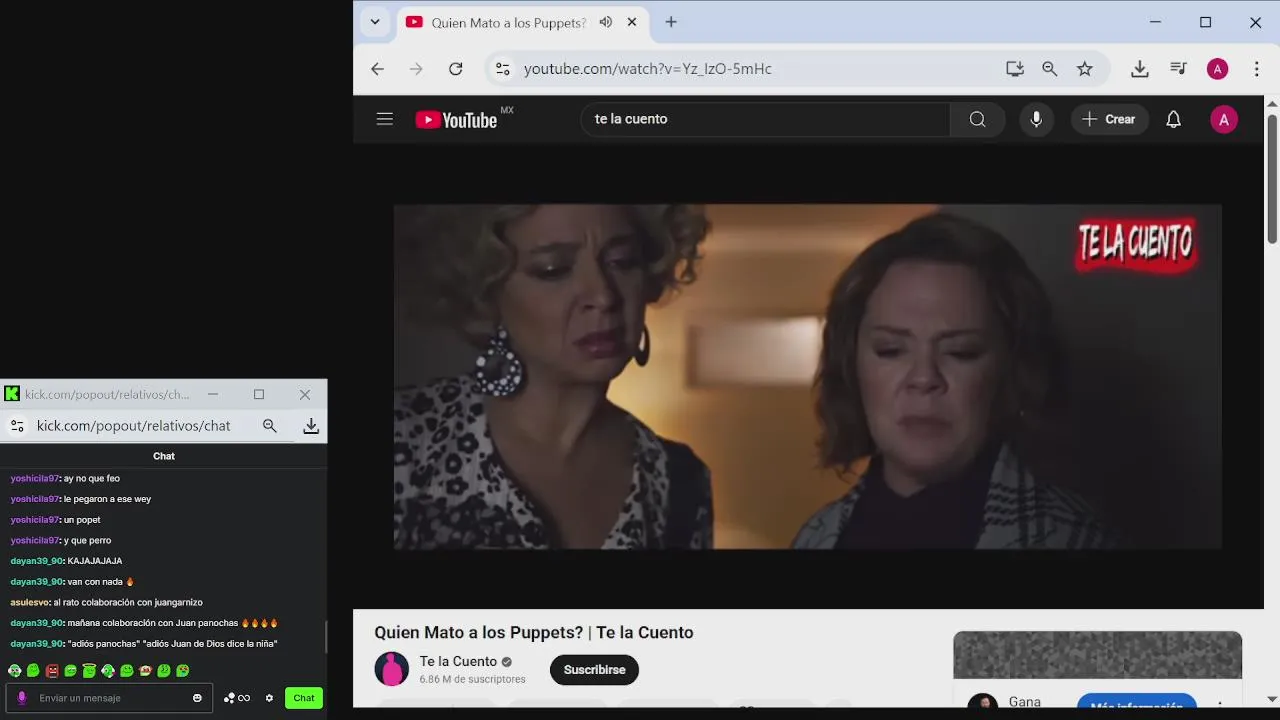Click chat message 'le pegaron a ese wey'
The image size is (1280, 720).
(107, 499)
